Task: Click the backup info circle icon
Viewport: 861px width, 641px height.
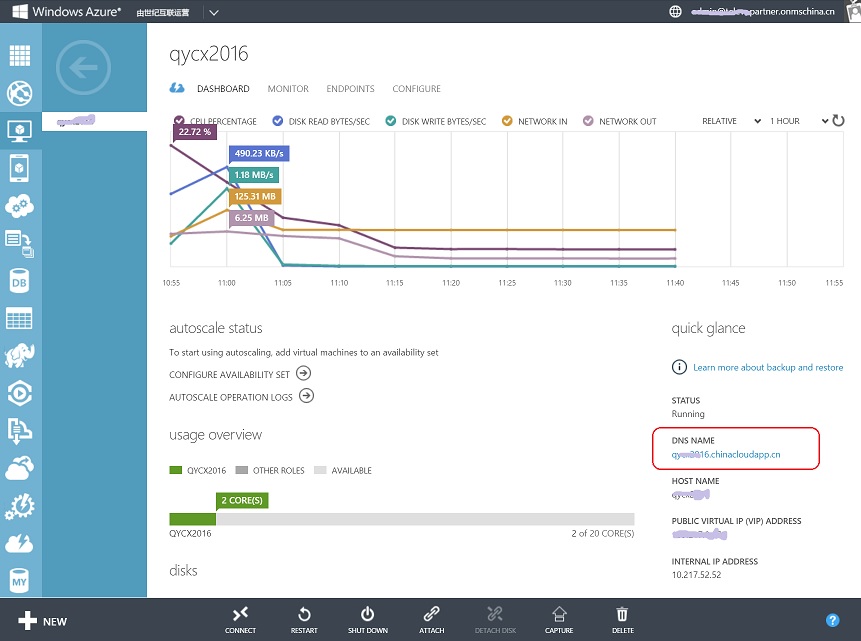Action: click(679, 367)
